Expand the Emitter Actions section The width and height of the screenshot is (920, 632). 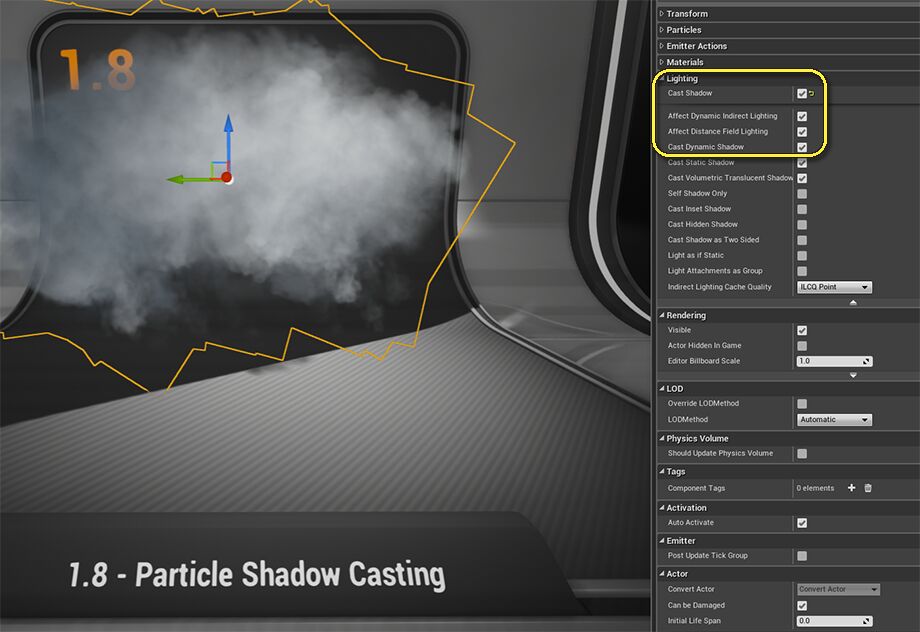696,46
